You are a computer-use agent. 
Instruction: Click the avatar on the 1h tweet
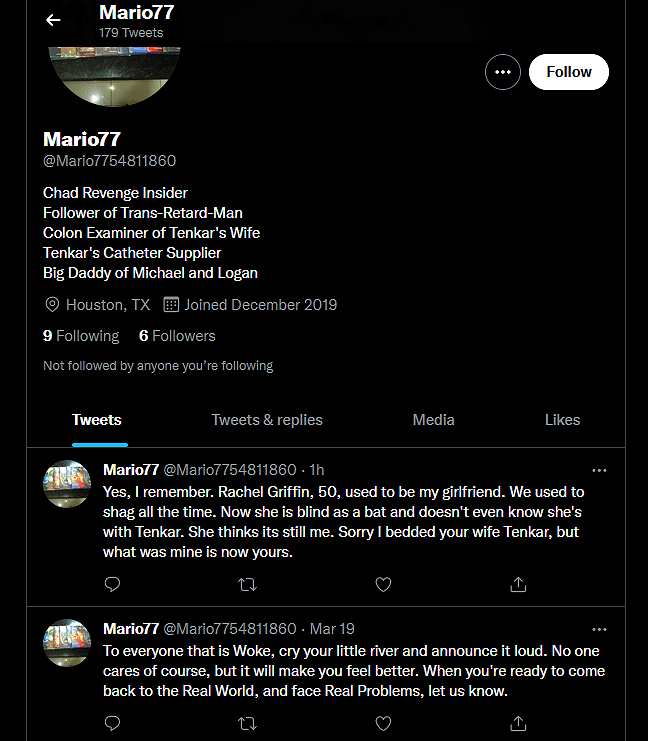68,484
